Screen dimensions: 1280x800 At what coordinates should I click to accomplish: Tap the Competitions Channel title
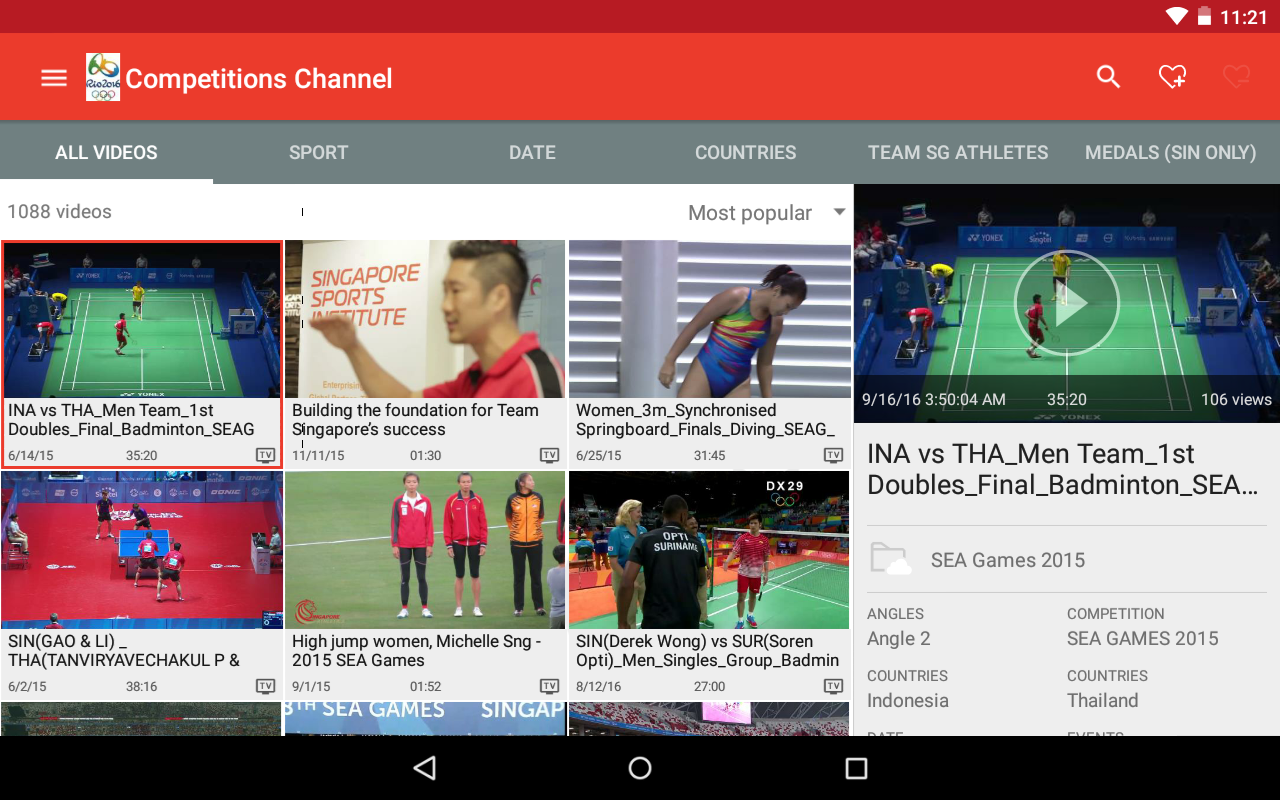259,79
